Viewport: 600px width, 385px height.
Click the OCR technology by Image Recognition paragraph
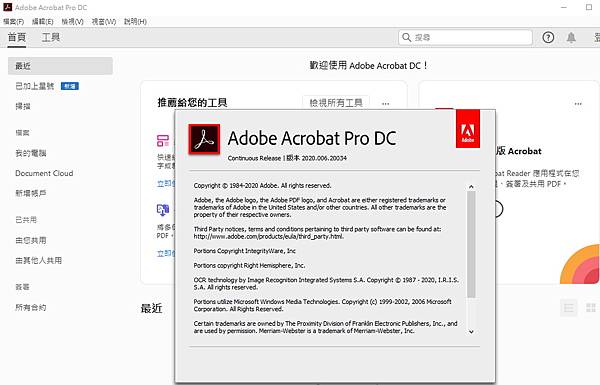[326, 284]
